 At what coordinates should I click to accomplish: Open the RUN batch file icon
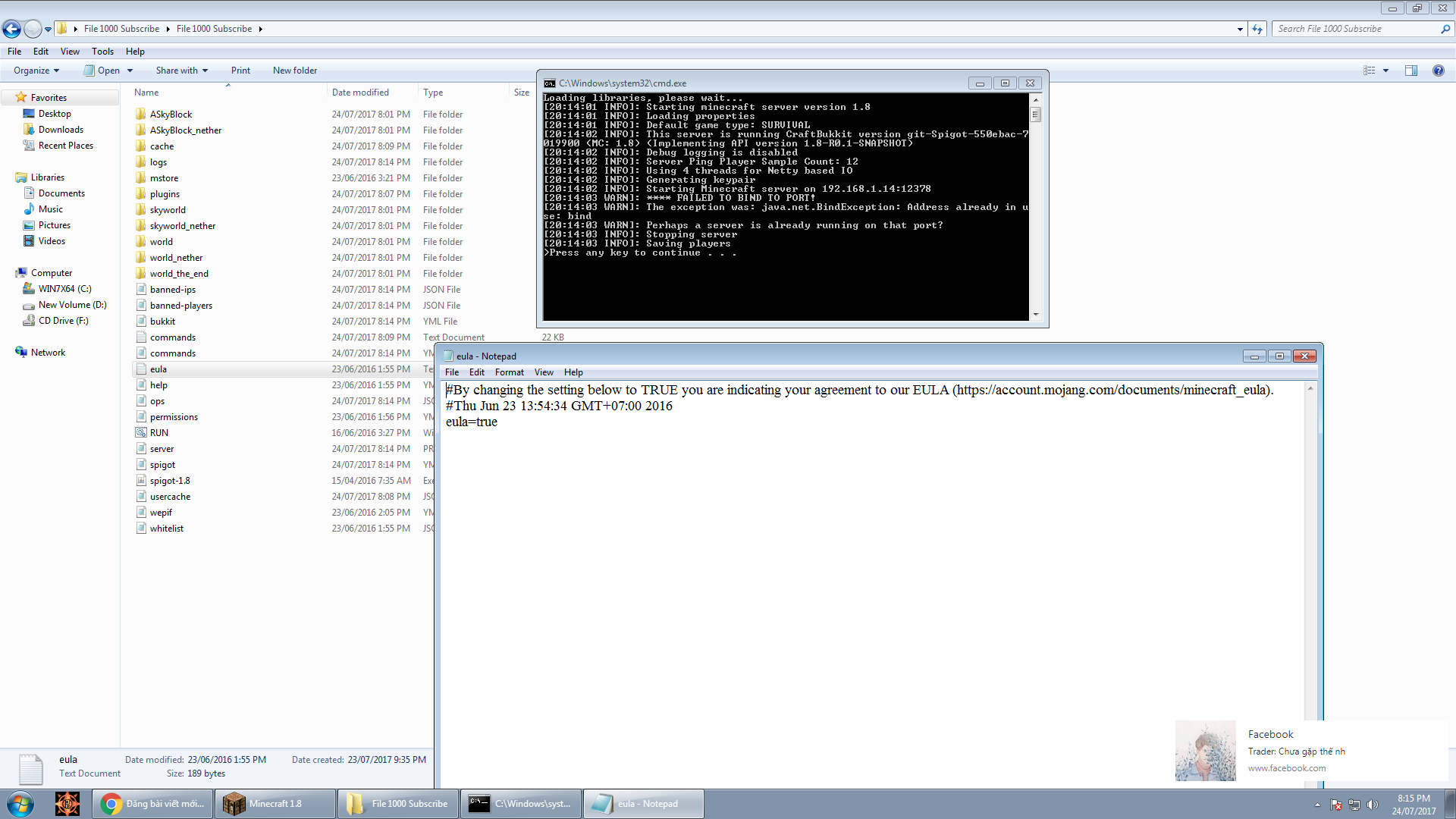point(141,433)
